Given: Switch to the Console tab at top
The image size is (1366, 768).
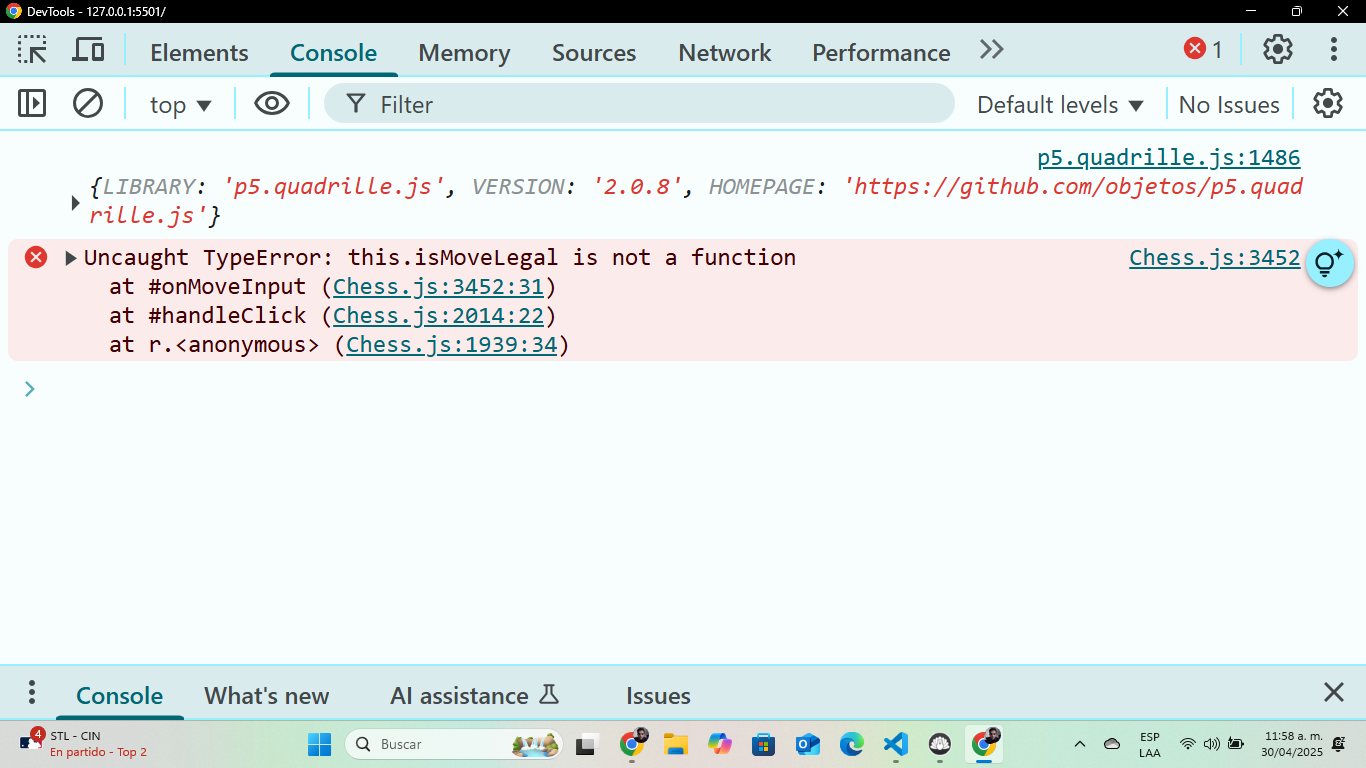Looking at the screenshot, I should coord(333,52).
